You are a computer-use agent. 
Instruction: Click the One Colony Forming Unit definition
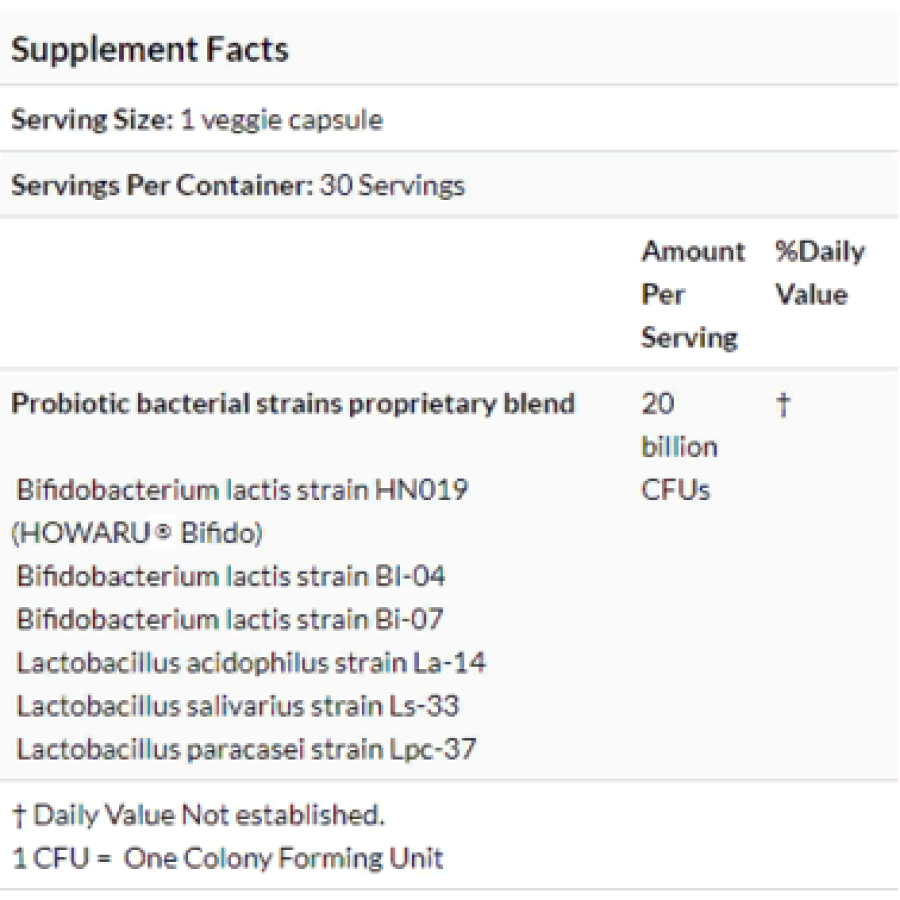[x=284, y=858]
